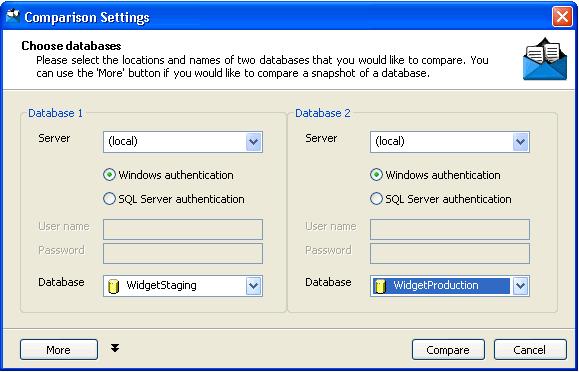Click the Database 2 Password field

tap(450, 253)
